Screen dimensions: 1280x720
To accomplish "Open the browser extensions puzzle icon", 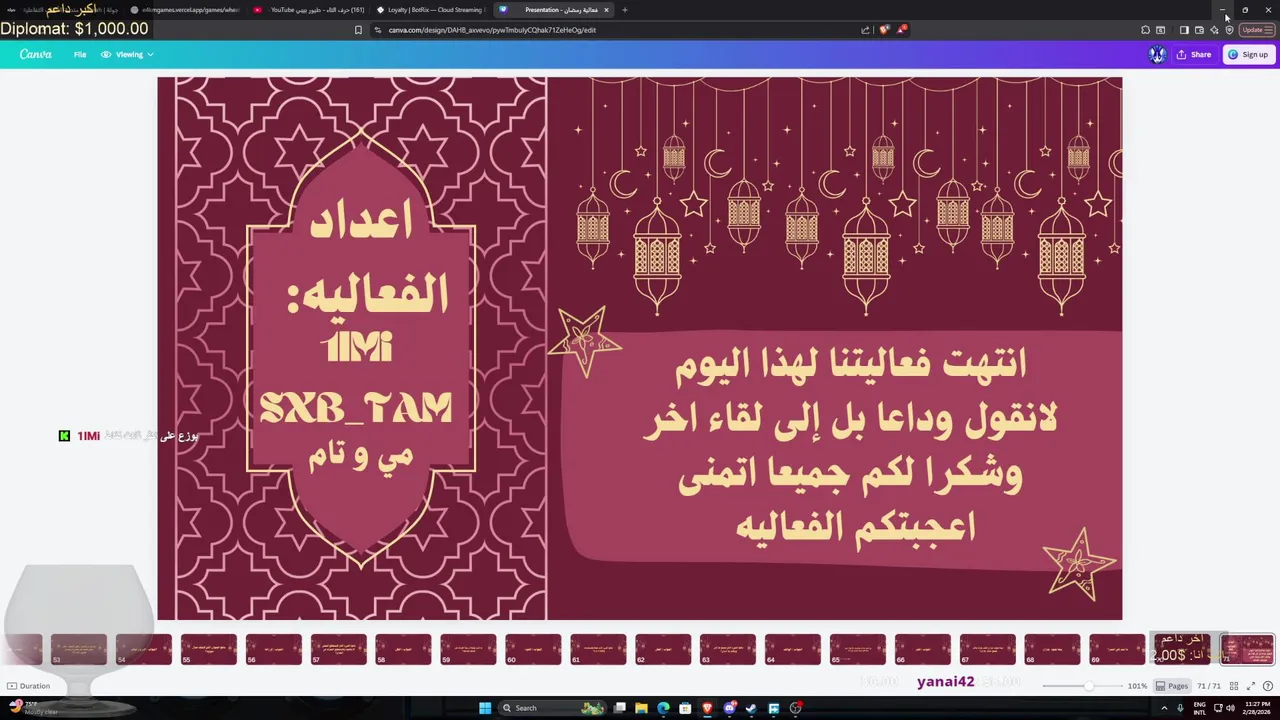I will (x=1145, y=30).
